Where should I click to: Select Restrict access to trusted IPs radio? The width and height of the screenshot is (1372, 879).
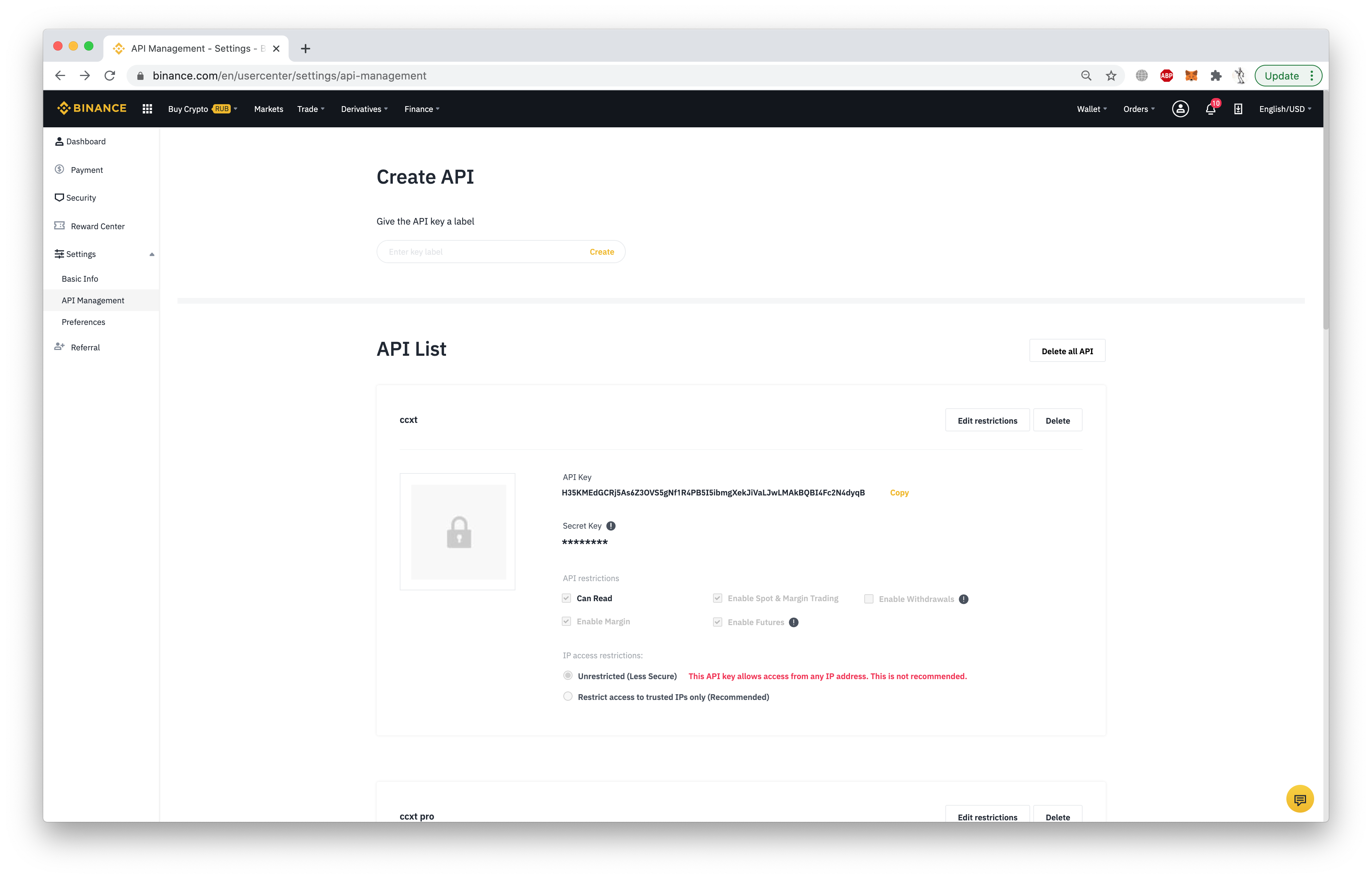click(x=568, y=696)
